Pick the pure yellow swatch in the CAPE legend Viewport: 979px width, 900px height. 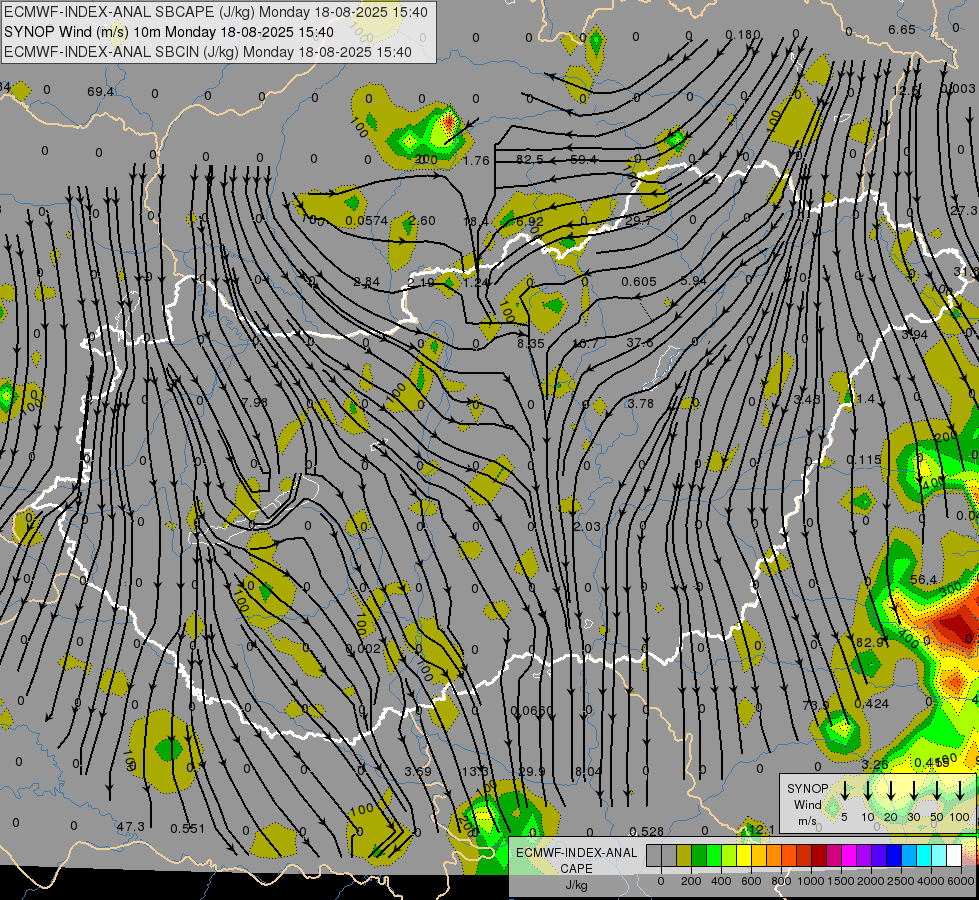click(744, 856)
